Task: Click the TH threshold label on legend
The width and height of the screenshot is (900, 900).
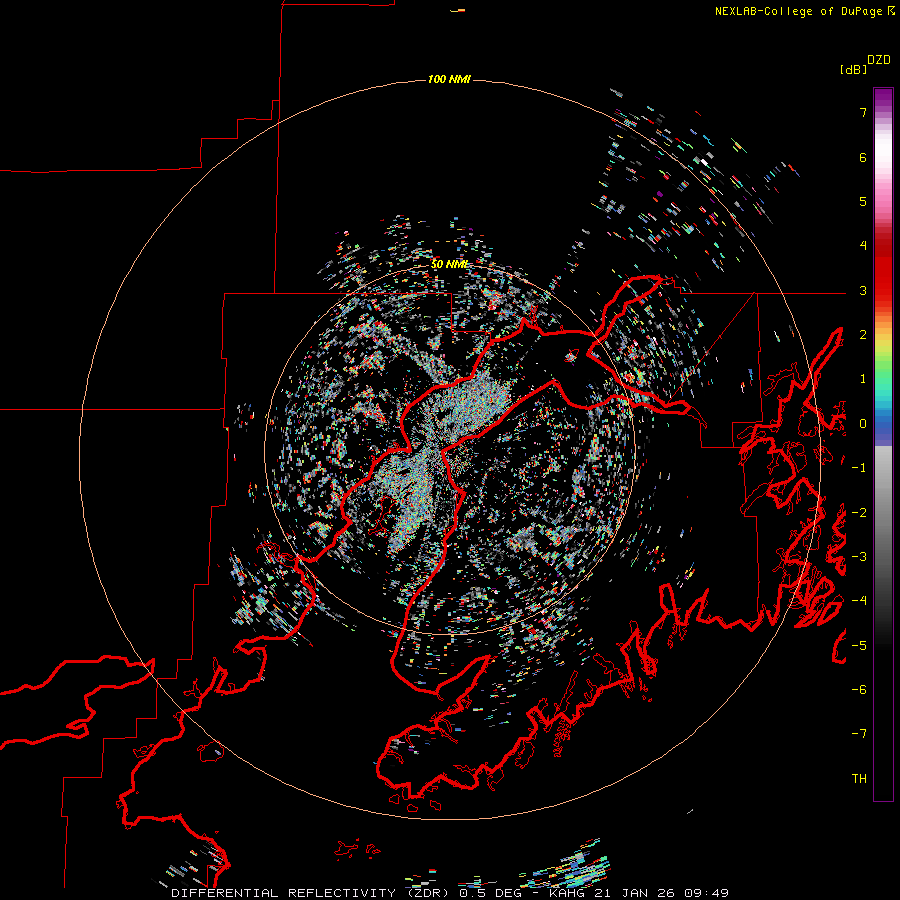Action: tap(859, 778)
